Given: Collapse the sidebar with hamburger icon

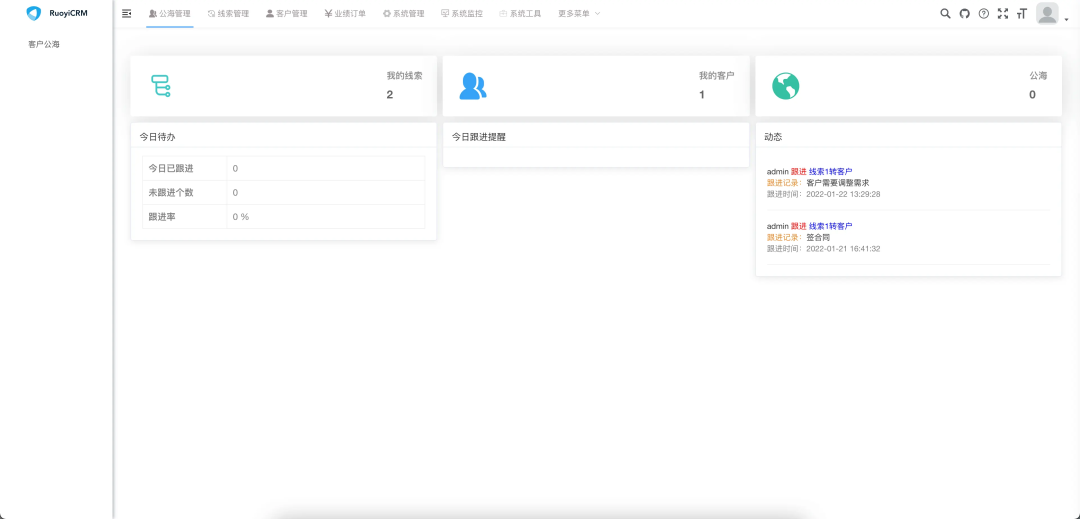Looking at the screenshot, I should [126, 13].
